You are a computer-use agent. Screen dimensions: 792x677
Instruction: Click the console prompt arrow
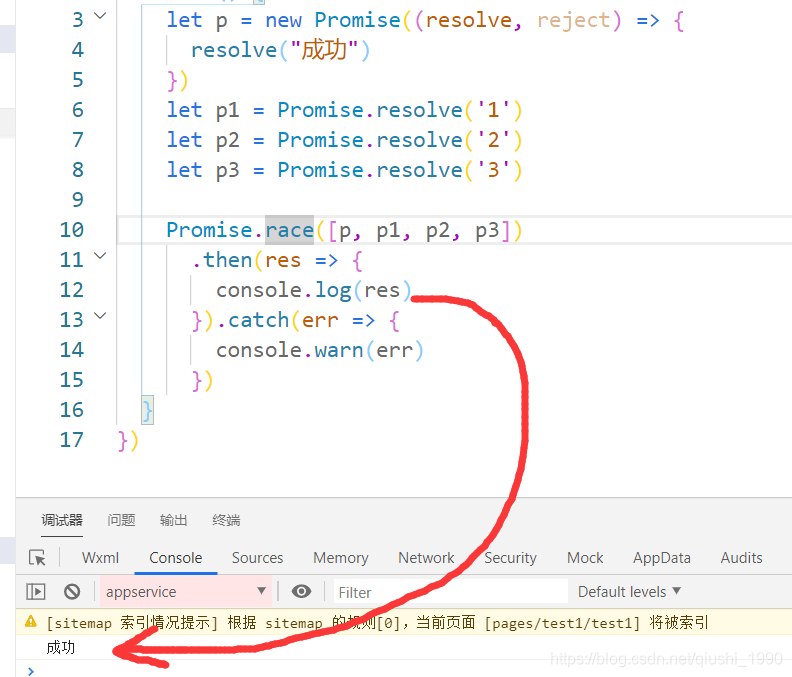31,671
